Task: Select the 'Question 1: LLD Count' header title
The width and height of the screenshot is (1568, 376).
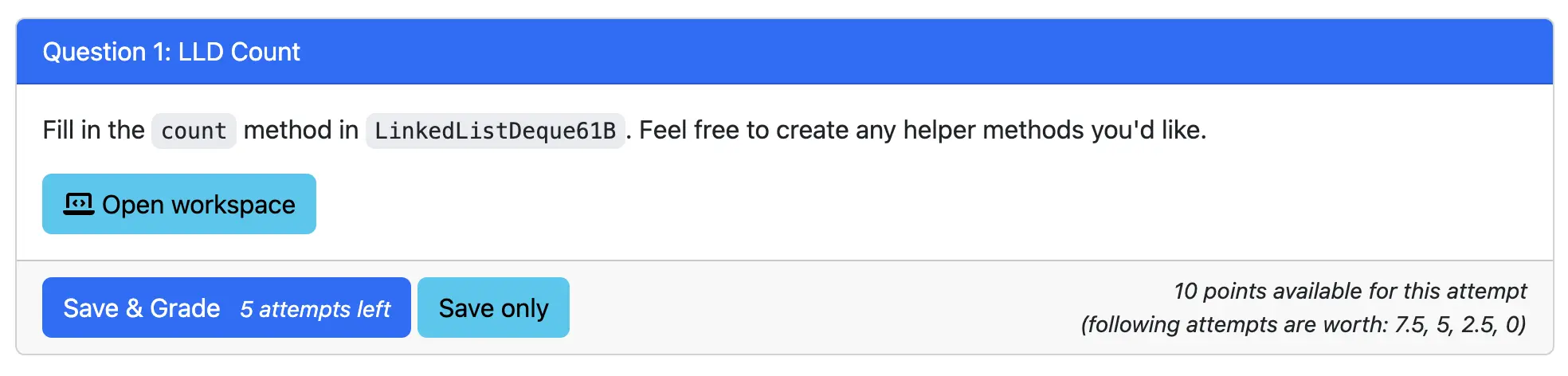Action: [171, 52]
